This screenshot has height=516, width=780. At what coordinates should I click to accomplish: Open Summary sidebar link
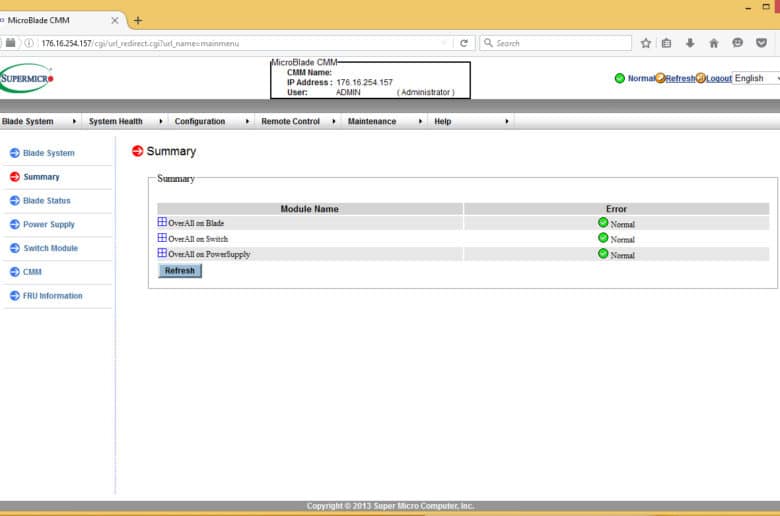(x=41, y=177)
